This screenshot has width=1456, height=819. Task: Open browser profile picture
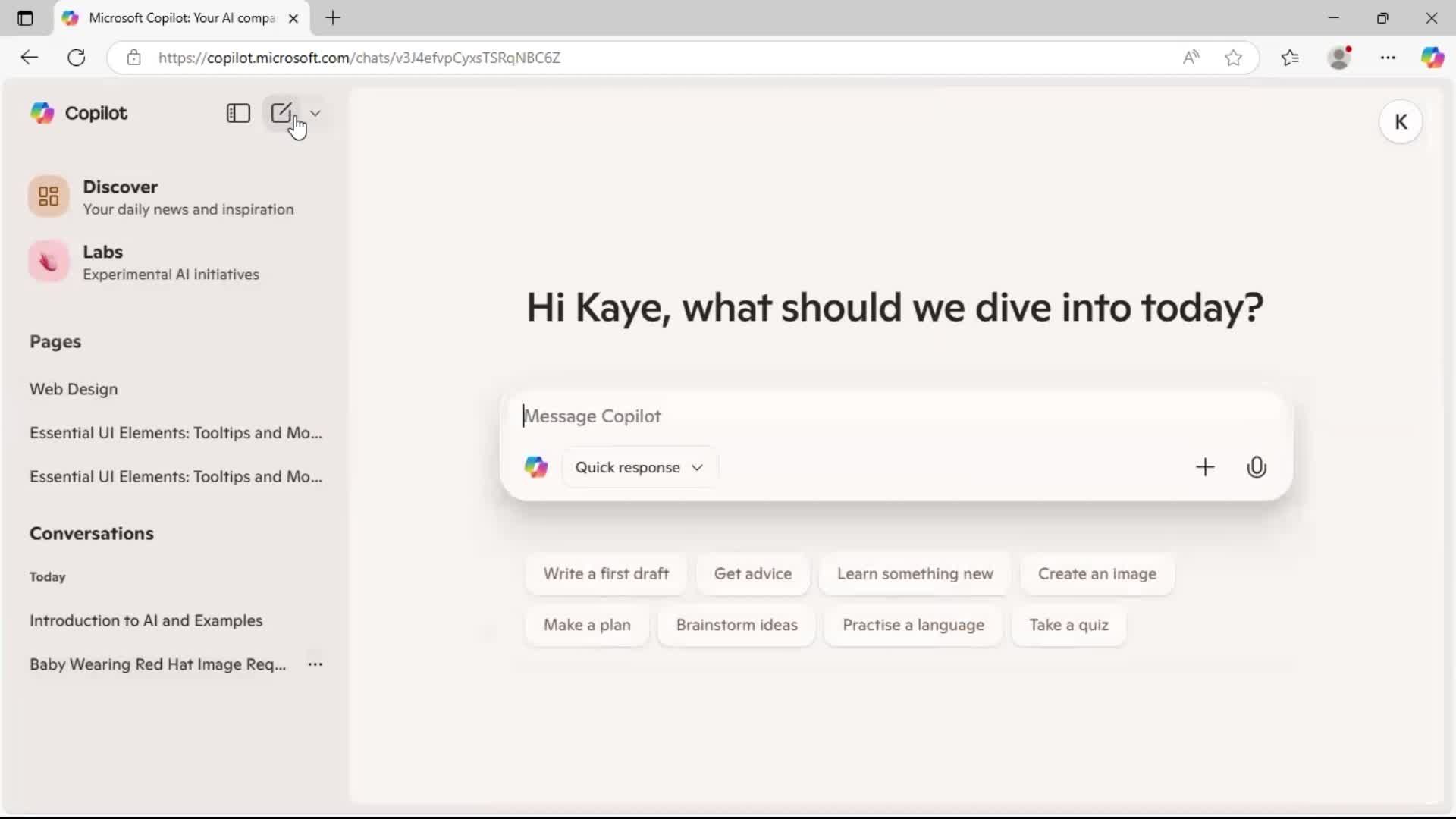pos(1340,58)
